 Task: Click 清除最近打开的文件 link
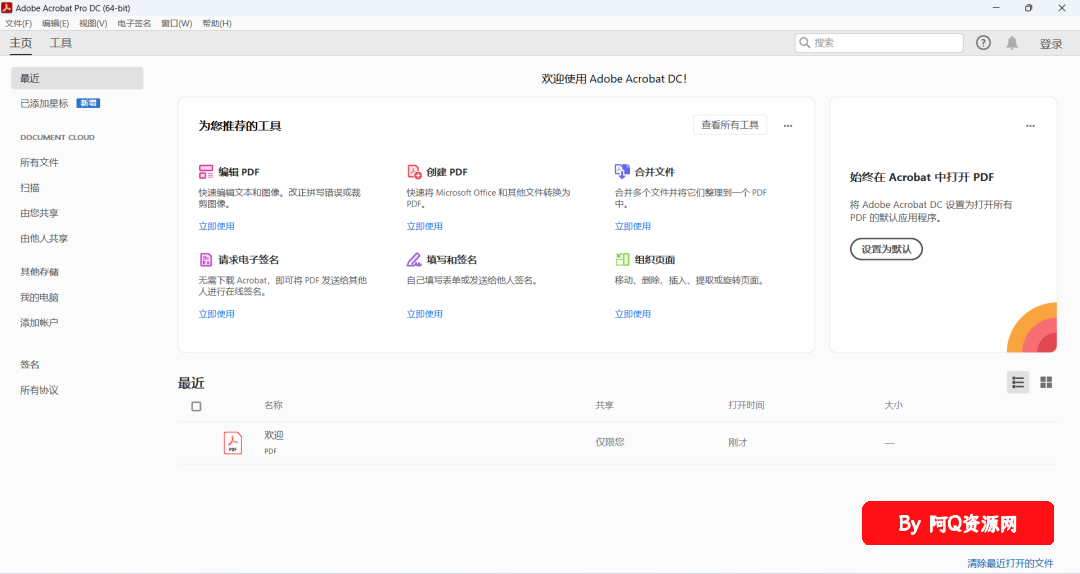coord(1010,563)
